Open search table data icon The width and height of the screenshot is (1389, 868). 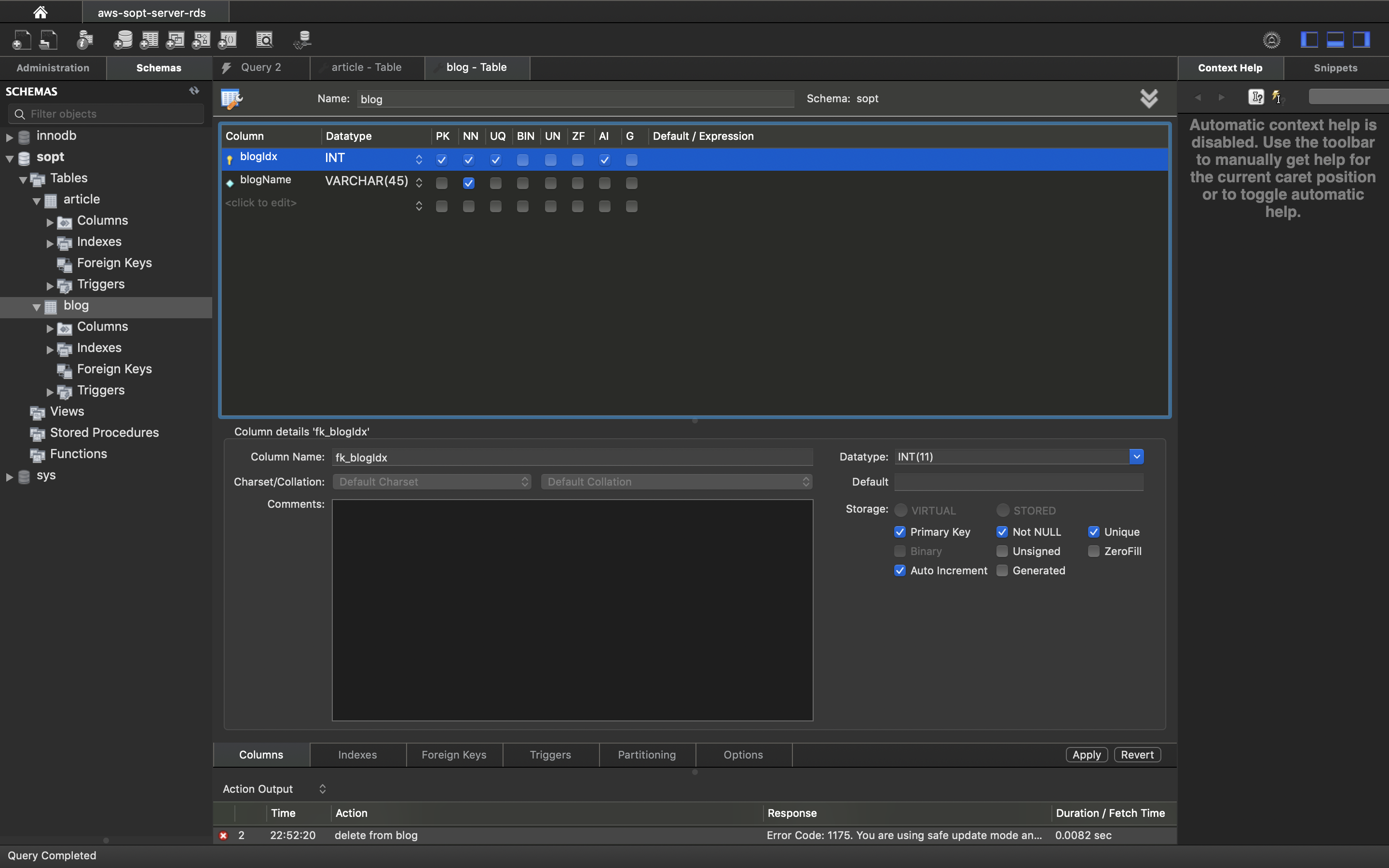point(265,40)
